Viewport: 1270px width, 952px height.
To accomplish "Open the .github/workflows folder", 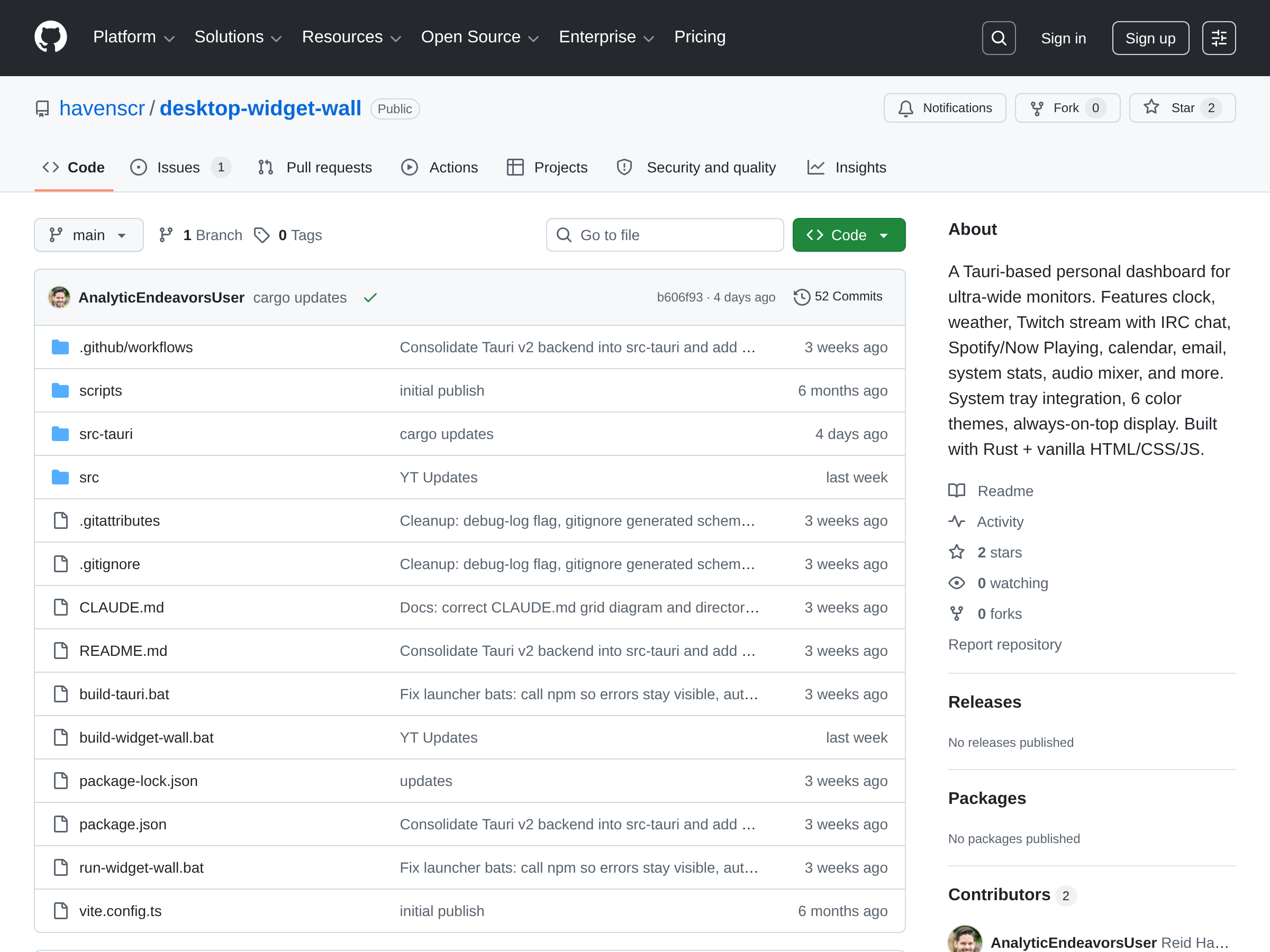I will [136, 347].
